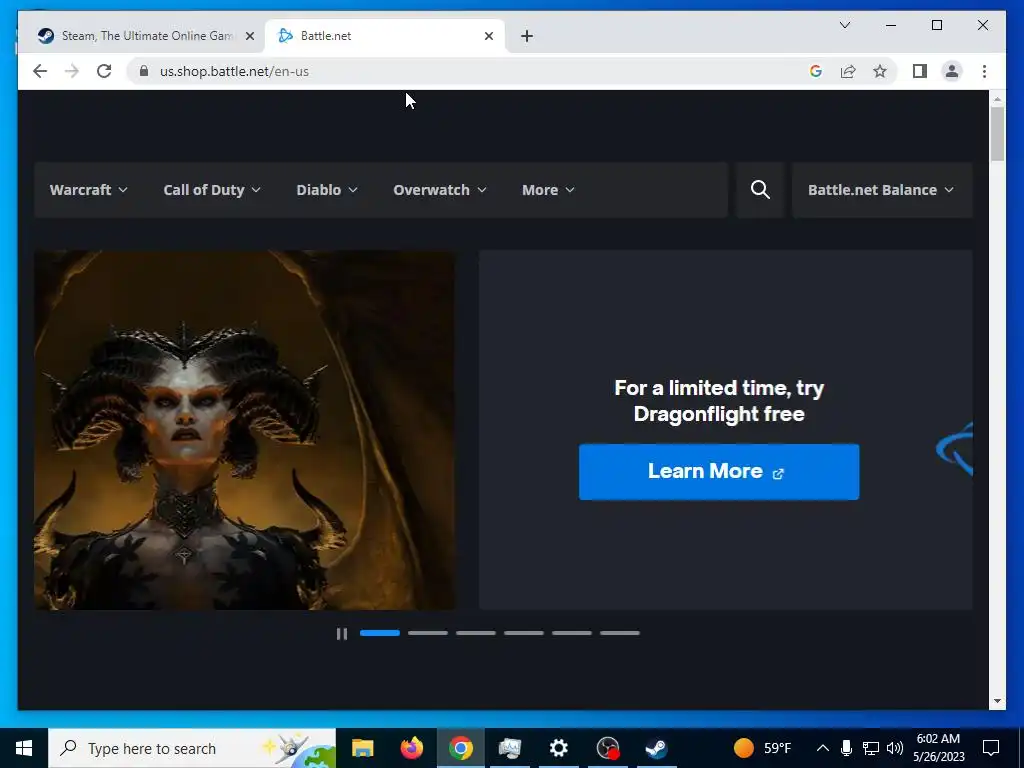Click the Google icon in address bar

(816, 71)
